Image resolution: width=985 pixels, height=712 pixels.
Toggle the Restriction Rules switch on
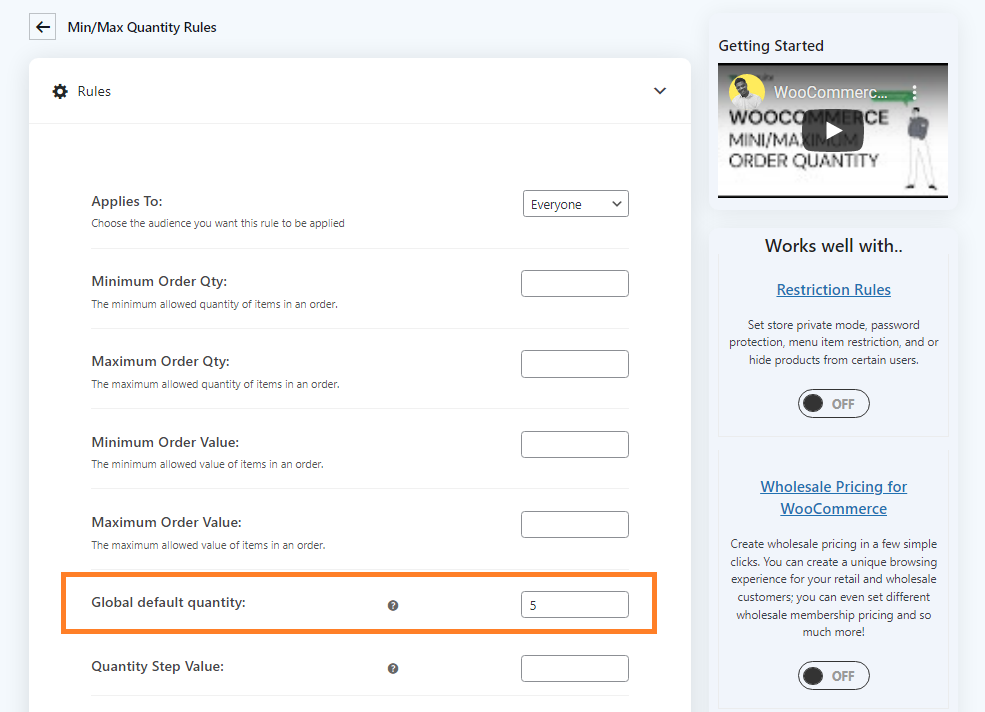834,403
